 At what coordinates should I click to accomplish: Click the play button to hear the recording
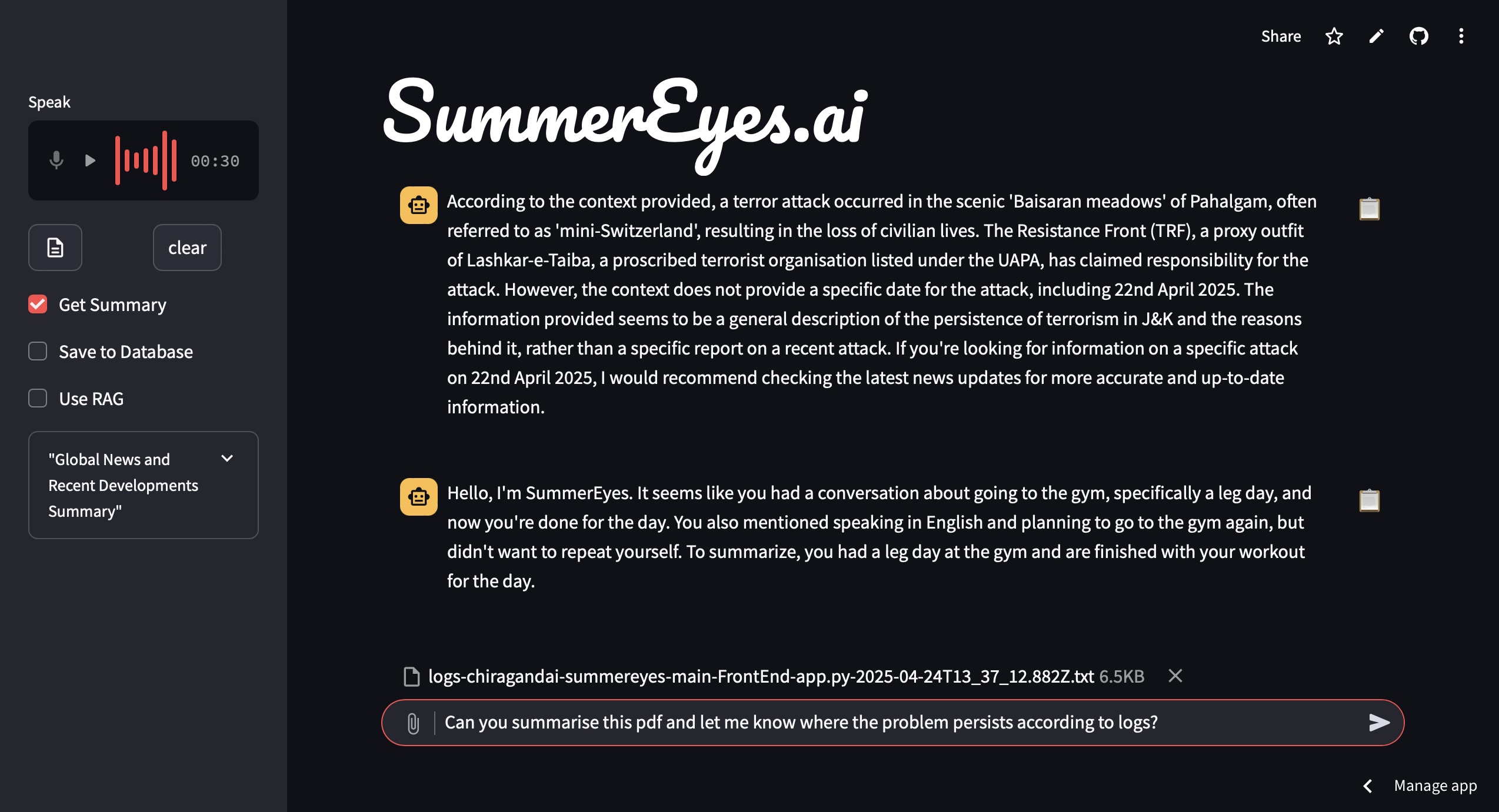coord(89,160)
